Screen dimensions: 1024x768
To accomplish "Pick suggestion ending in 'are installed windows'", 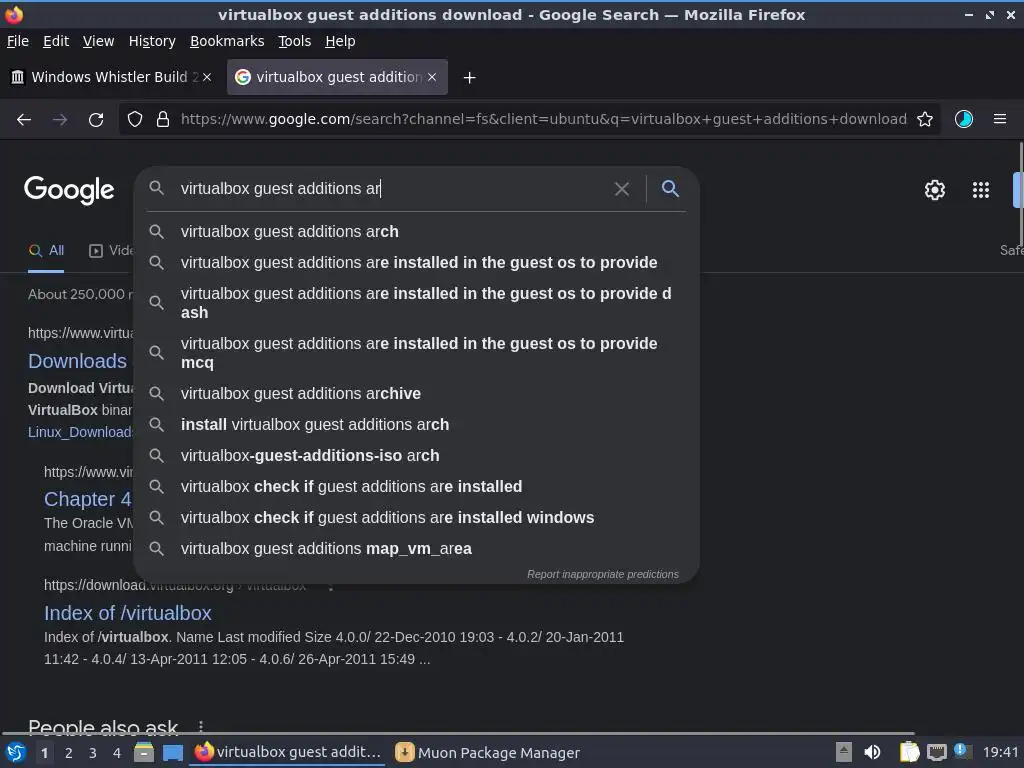I will [x=416, y=517].
